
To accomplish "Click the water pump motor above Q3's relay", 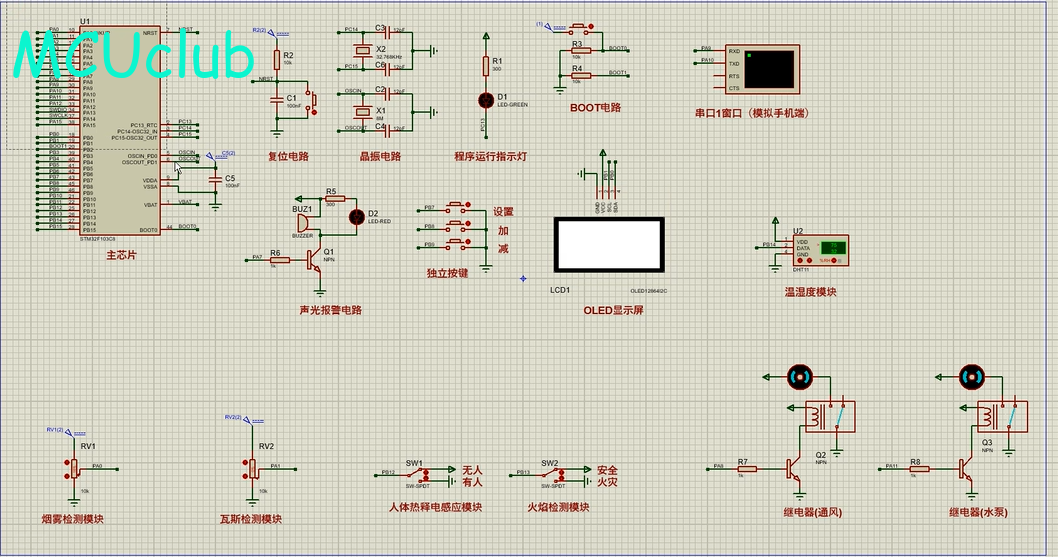I will coord(972,377).
